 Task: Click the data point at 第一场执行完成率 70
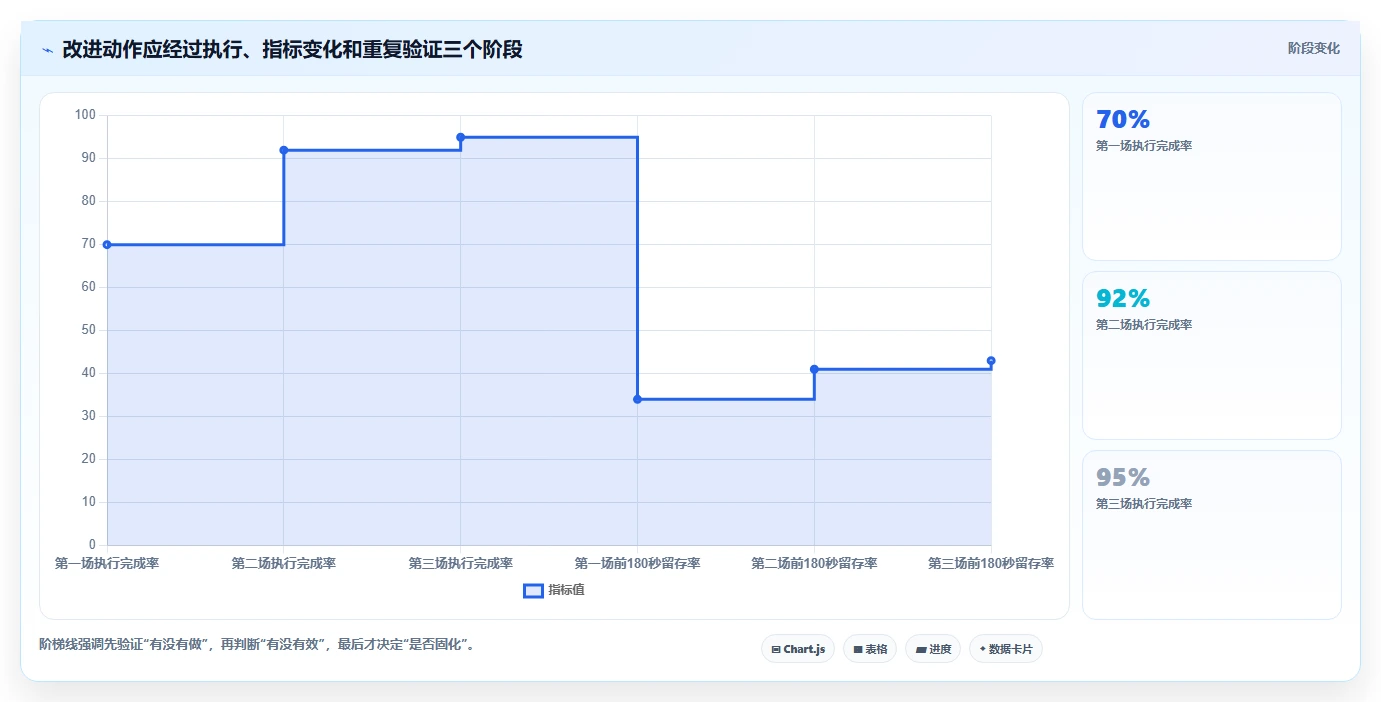tap(107, 244)
